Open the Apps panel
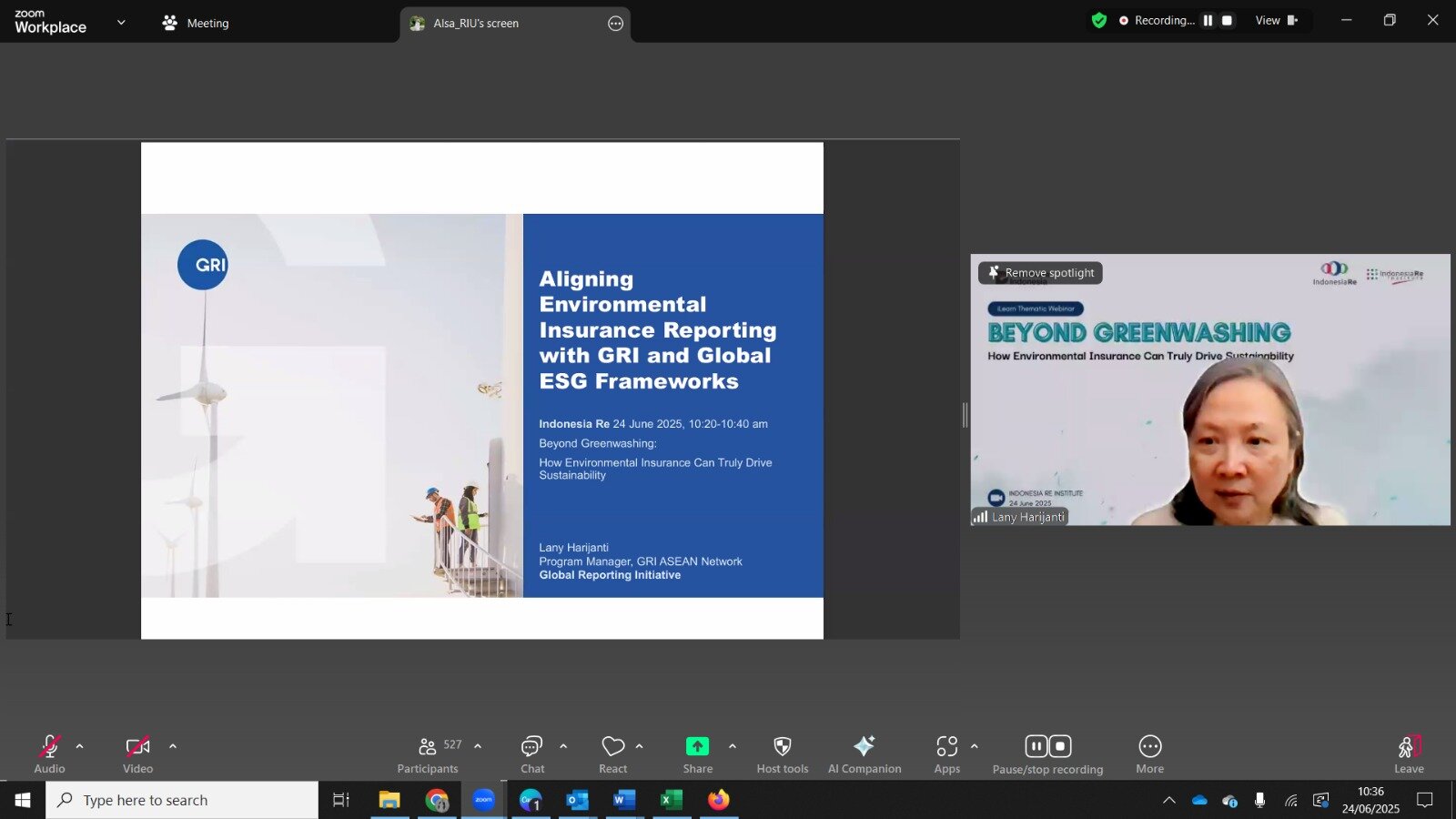1456x819 pixels. click(947, 754)
